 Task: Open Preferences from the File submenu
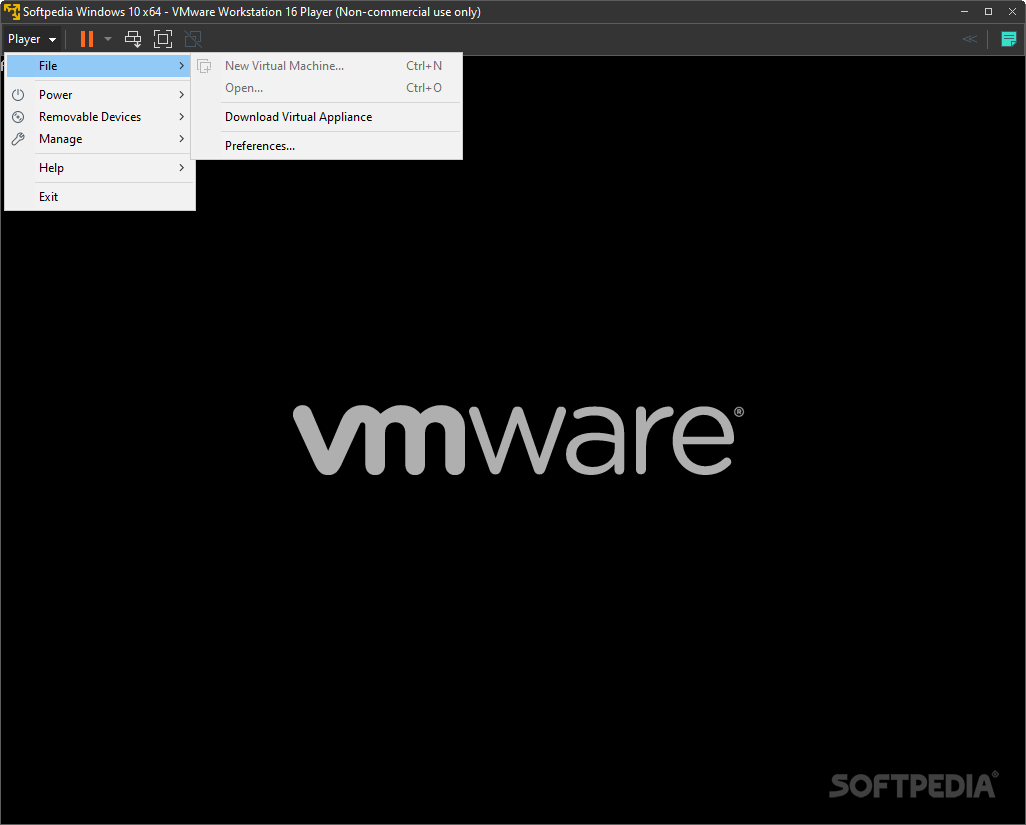pyautogui.click(x=259, y=145)
